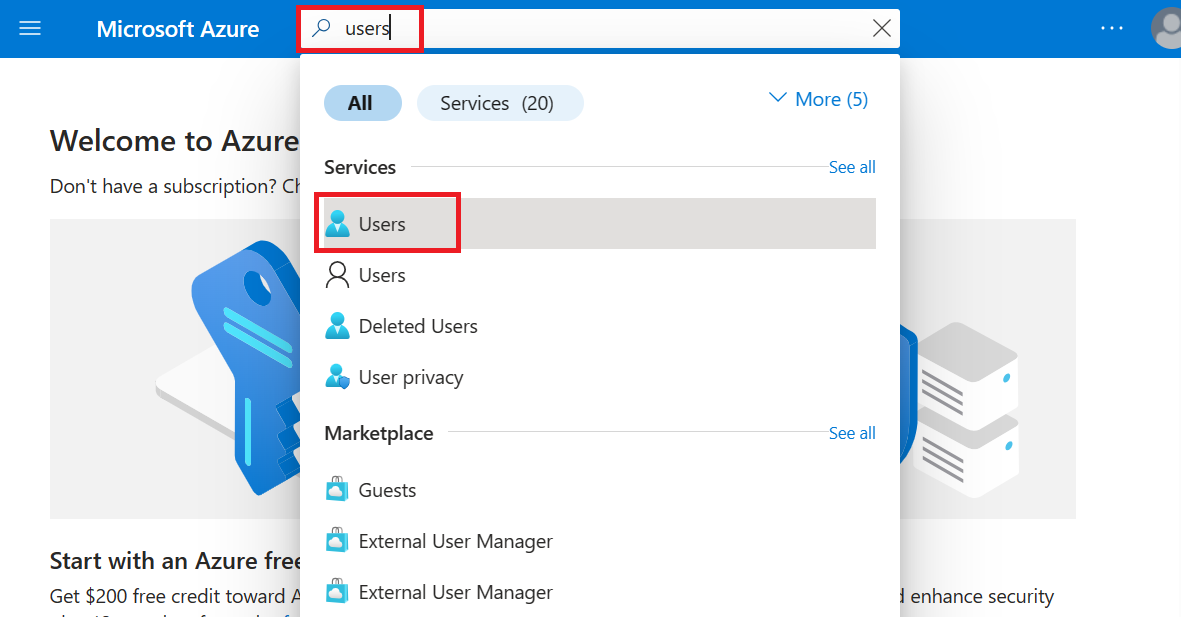Viewport: 1181px width, 617px height.
Task: Open the Users result with outline icon
Action: click(x=599, y=275)
